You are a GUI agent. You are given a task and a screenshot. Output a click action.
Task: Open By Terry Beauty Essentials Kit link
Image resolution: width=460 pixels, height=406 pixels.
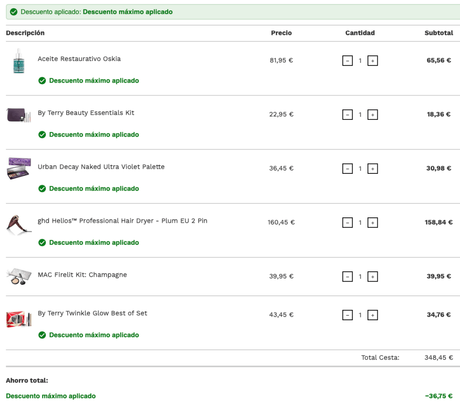pos(86,113)
